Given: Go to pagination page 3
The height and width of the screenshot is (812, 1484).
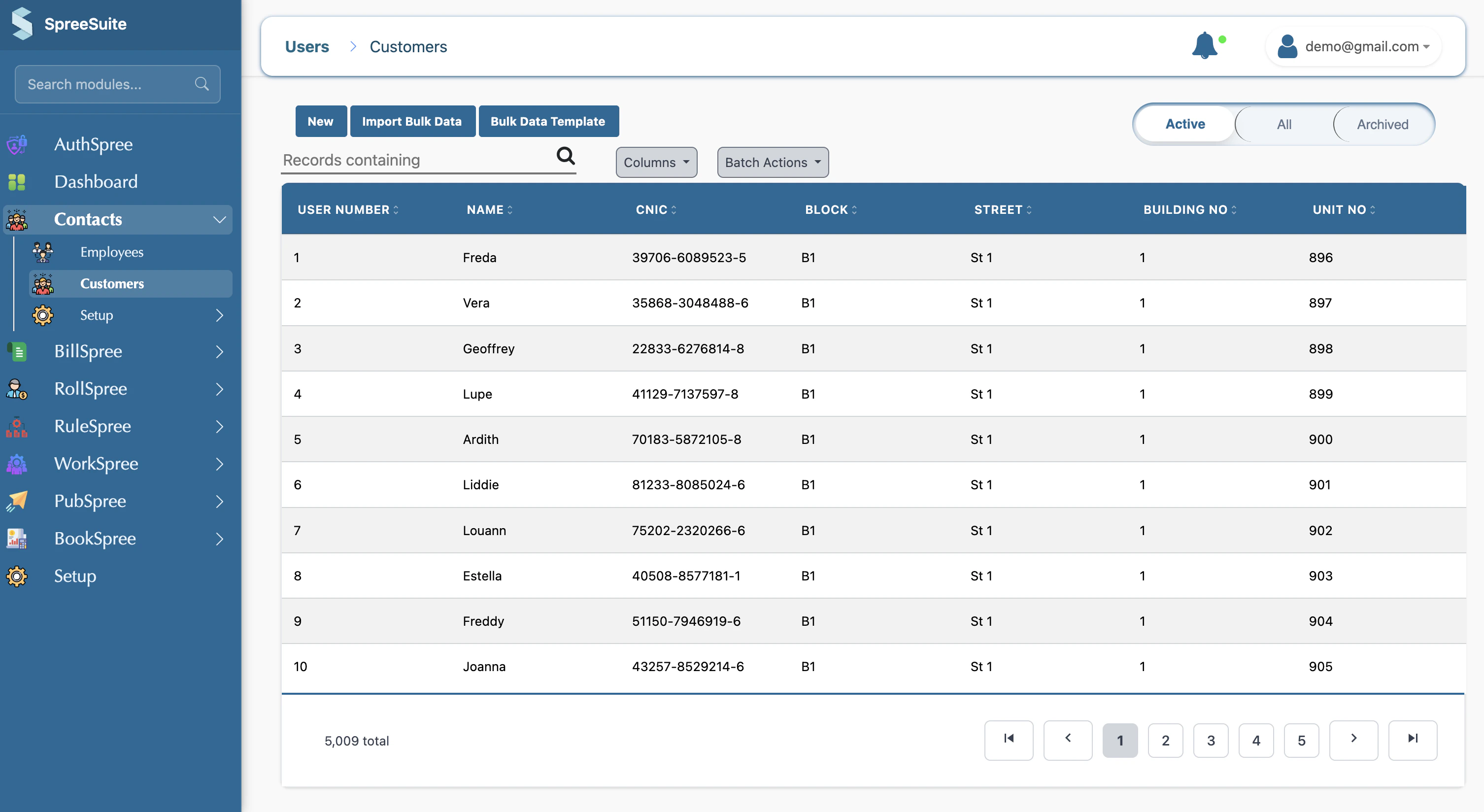Looking at the screenshot, I should [x=1211, y=740].
